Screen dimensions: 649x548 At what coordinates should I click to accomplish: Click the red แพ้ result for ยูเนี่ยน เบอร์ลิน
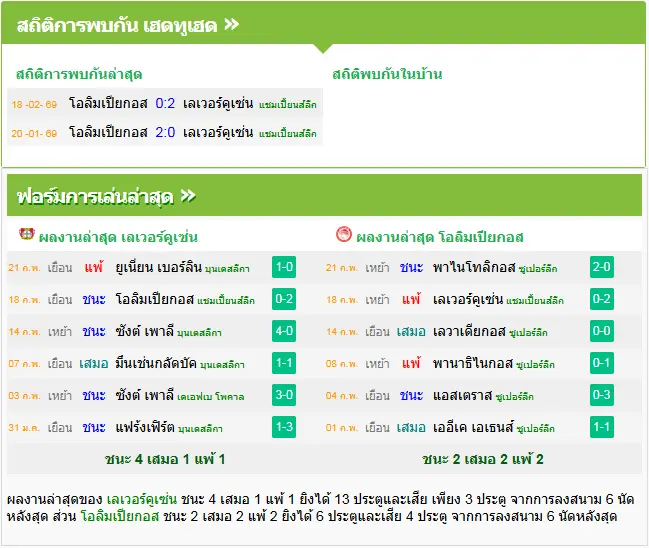(x=94, y=267)
